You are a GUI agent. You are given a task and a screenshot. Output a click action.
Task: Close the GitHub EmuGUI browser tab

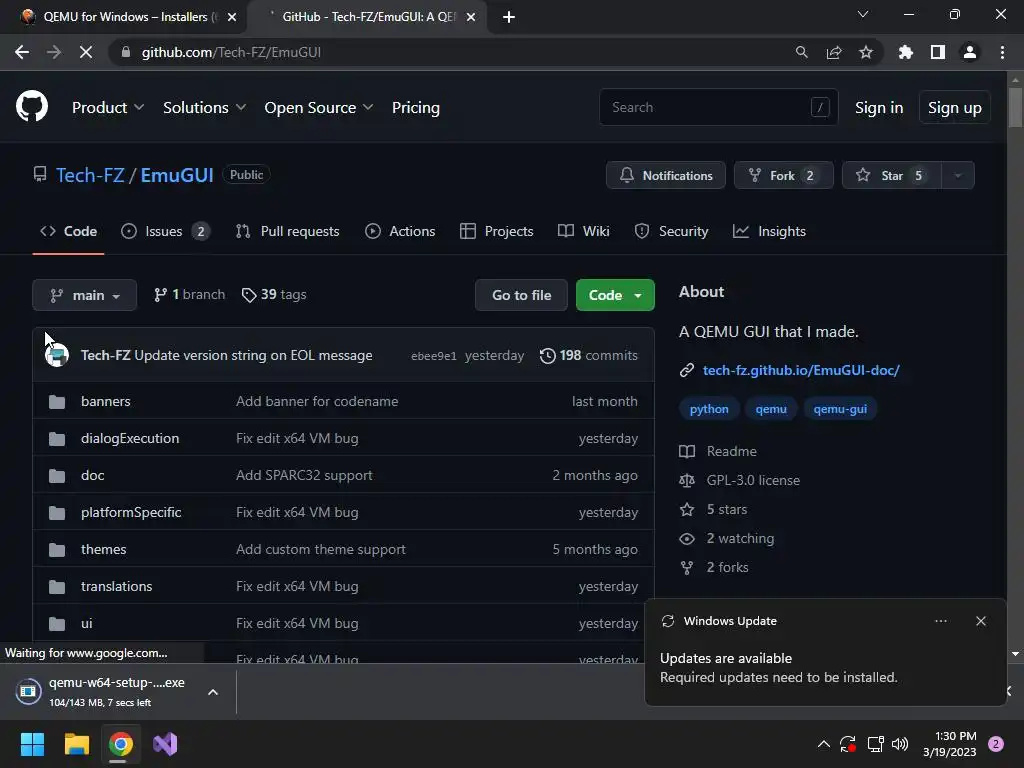pyautogui.click(x=471, y=17)
